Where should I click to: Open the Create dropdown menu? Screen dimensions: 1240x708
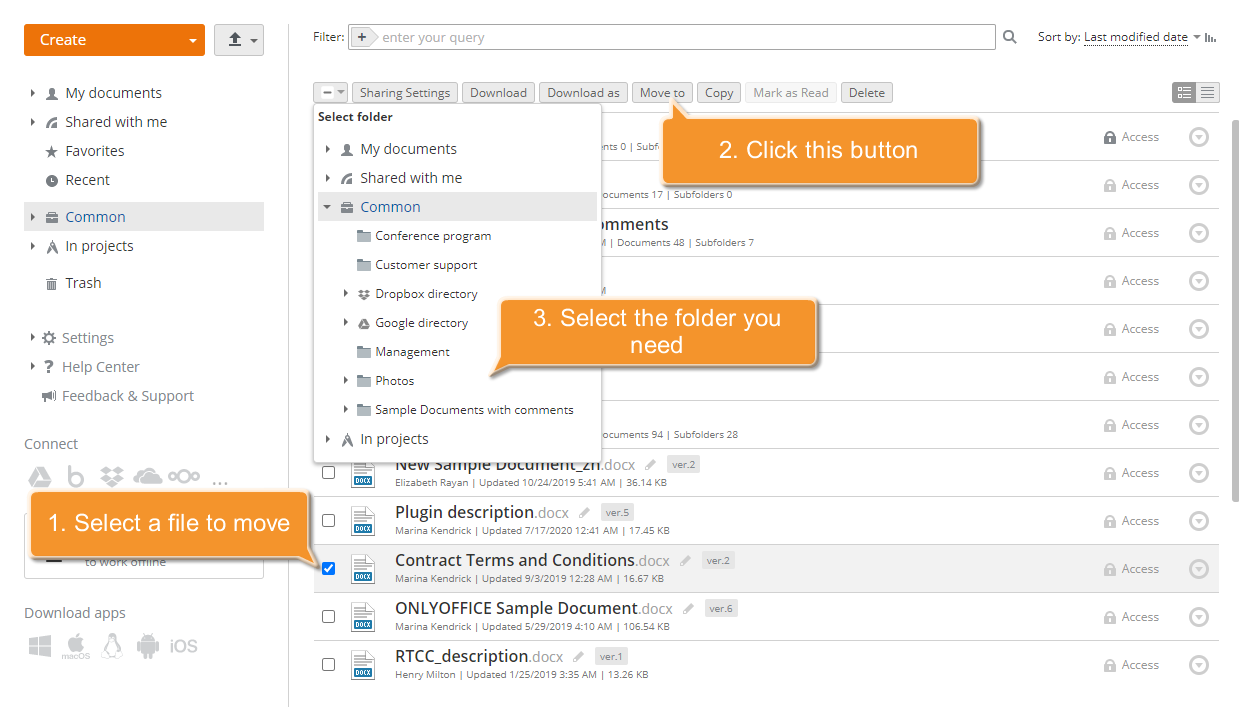114,39
